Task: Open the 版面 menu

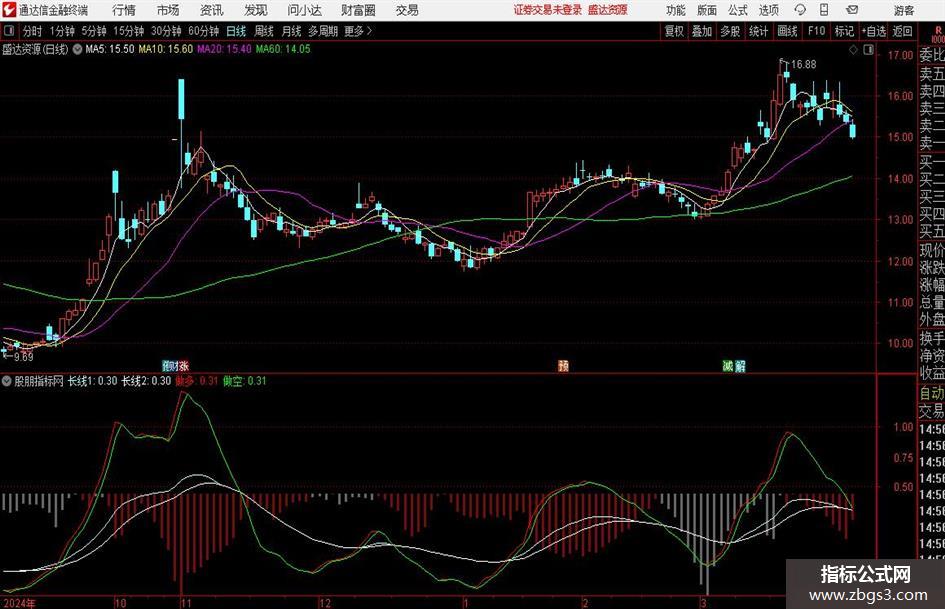Action: (706, 10)
